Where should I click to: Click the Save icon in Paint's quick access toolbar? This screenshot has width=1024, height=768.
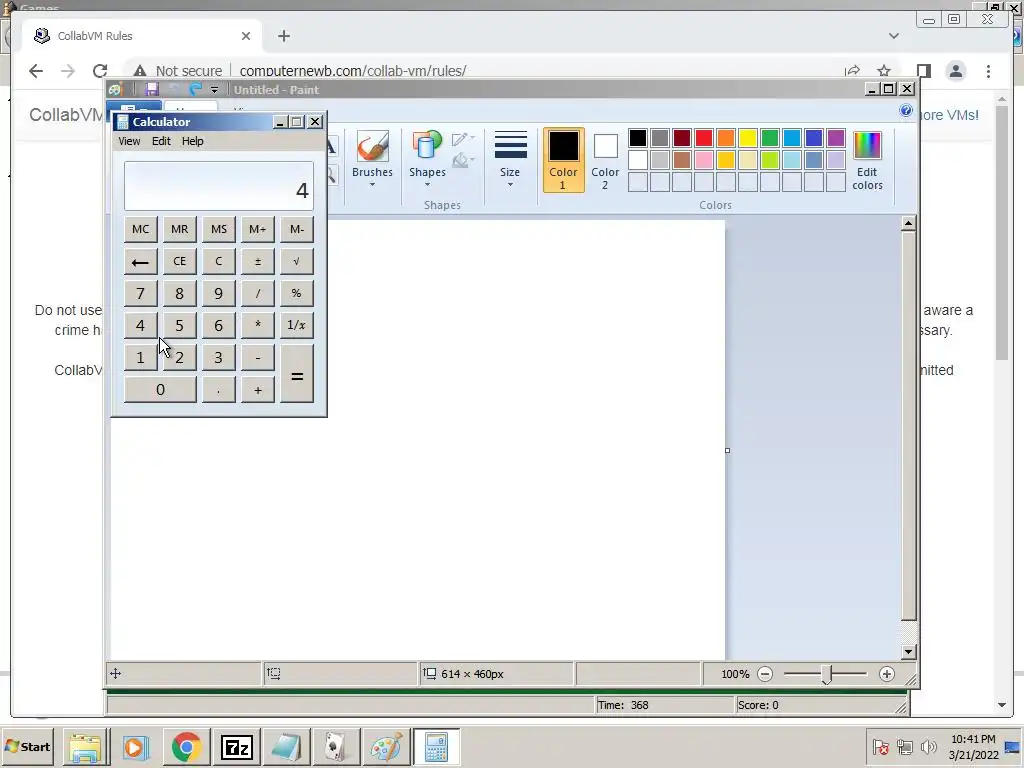coord(152,89)
